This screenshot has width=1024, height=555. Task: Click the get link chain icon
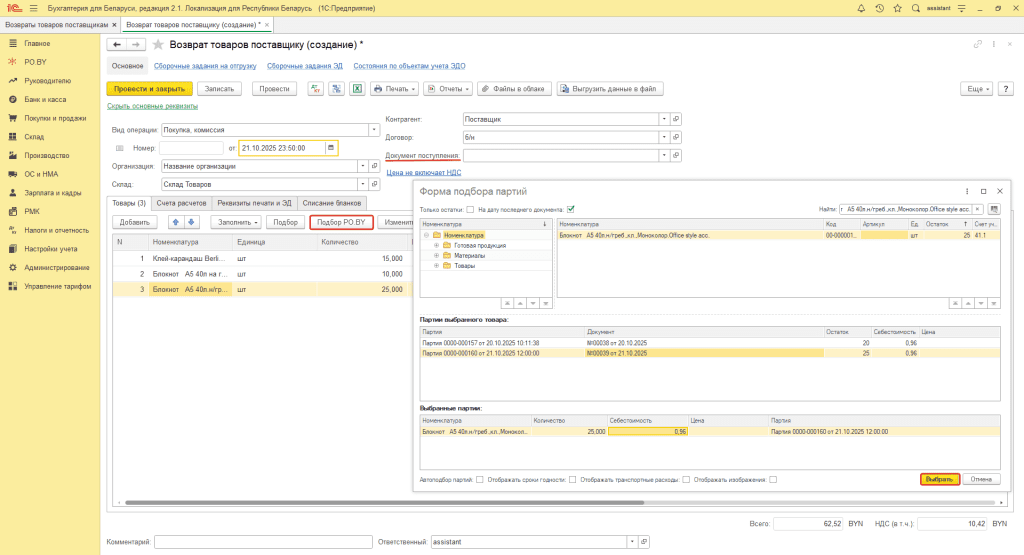tap(977, 45)
